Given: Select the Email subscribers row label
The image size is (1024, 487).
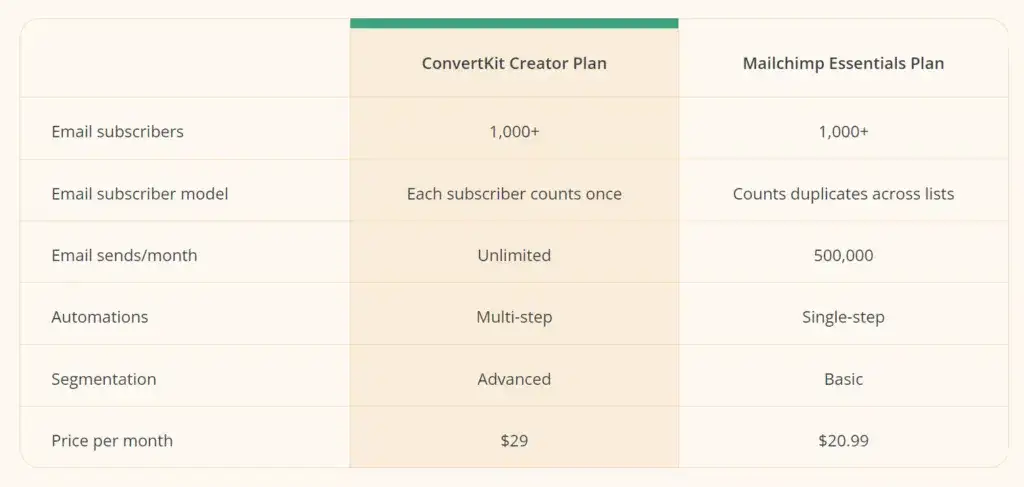Looking at the screenshot, I should [118, 131].
